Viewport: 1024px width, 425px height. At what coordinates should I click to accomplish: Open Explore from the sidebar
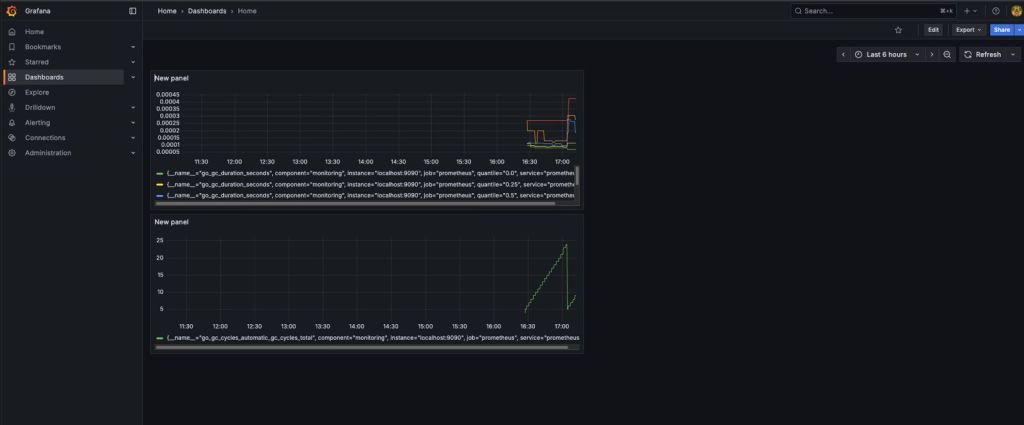click(37, 92)
